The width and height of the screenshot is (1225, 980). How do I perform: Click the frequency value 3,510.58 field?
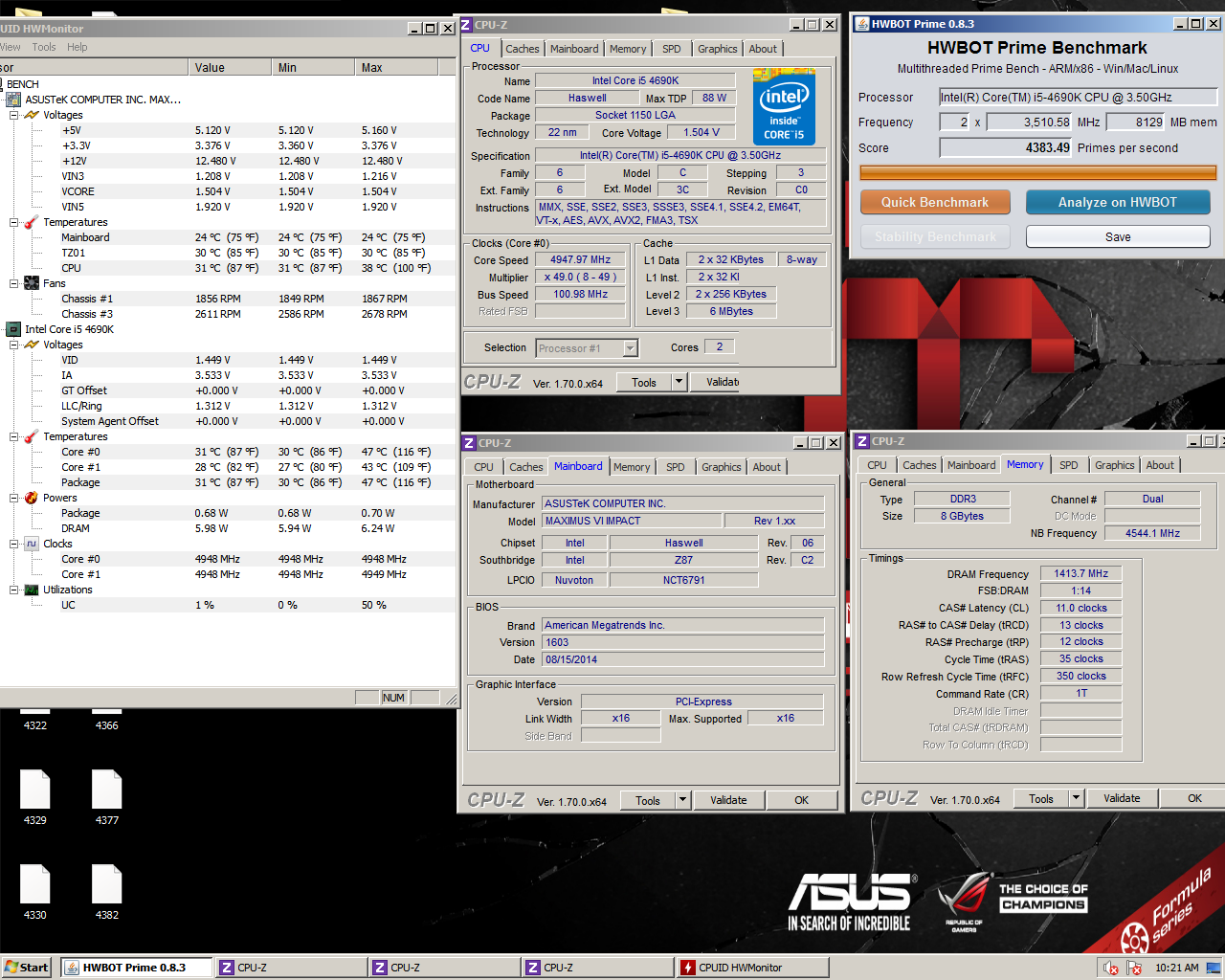pos(1030,122)
